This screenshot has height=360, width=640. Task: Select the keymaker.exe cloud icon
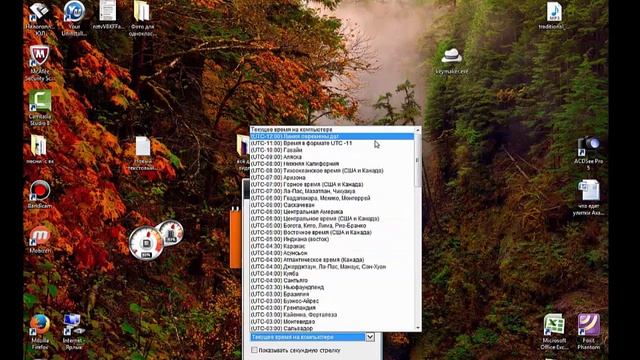451,56
